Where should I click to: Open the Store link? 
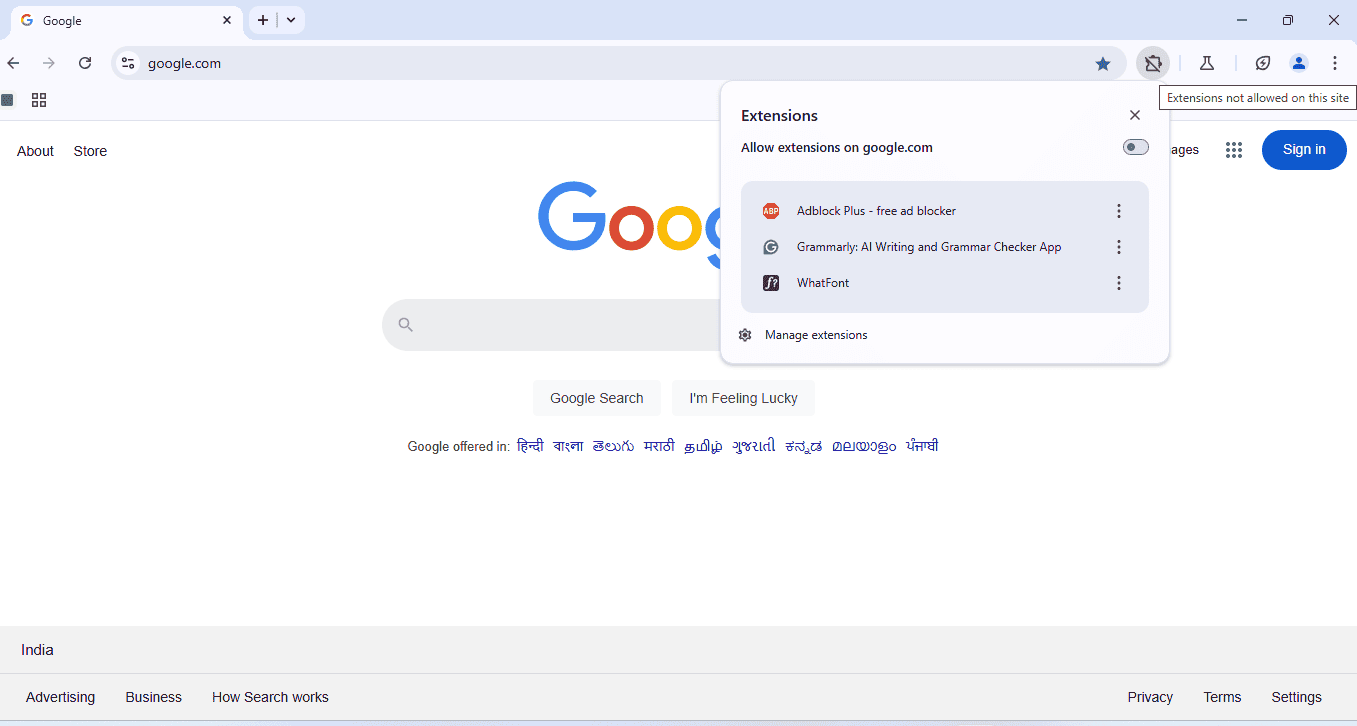pyautogui.click(x=90, y=151)
